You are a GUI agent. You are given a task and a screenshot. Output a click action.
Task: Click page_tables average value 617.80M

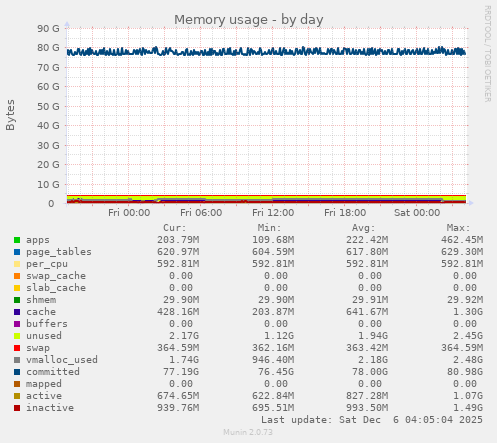367,252
